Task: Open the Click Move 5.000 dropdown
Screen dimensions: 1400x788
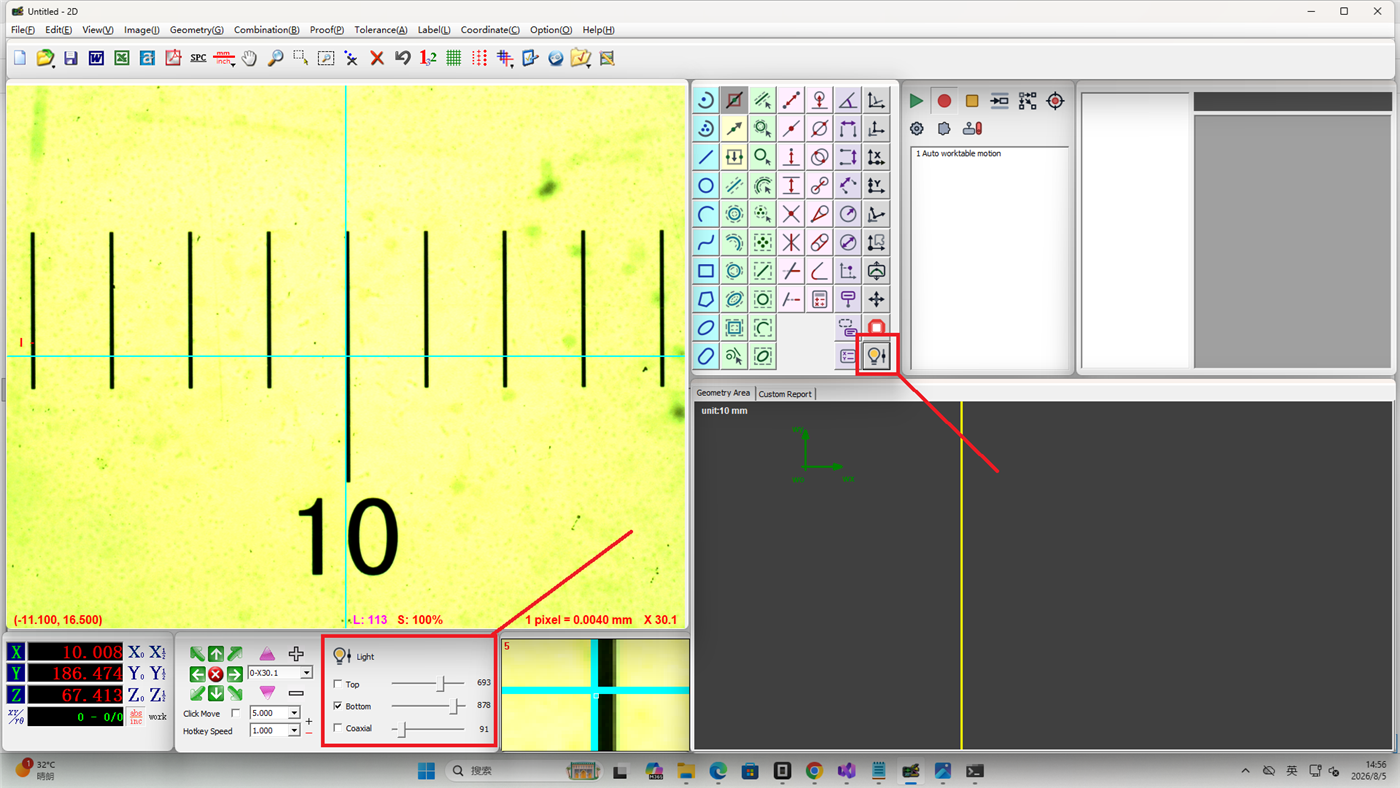Action: click(294, 713)
